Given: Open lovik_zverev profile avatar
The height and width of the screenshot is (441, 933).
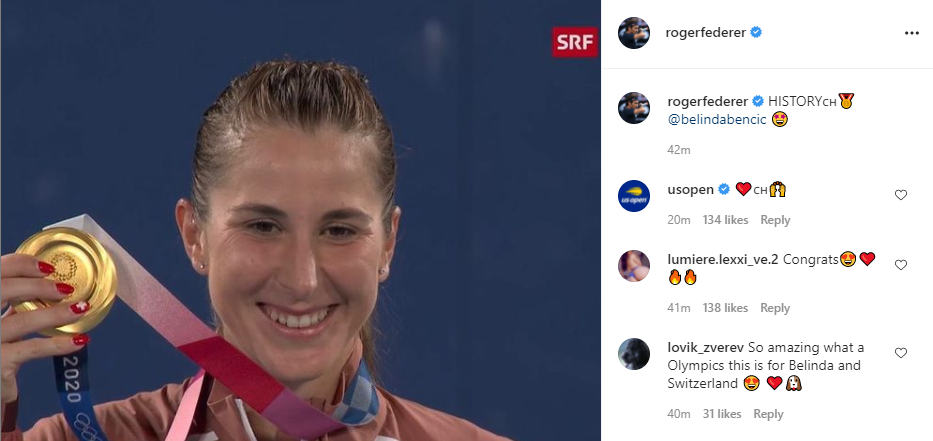Looking at the screenshot, I should [634, 354].
